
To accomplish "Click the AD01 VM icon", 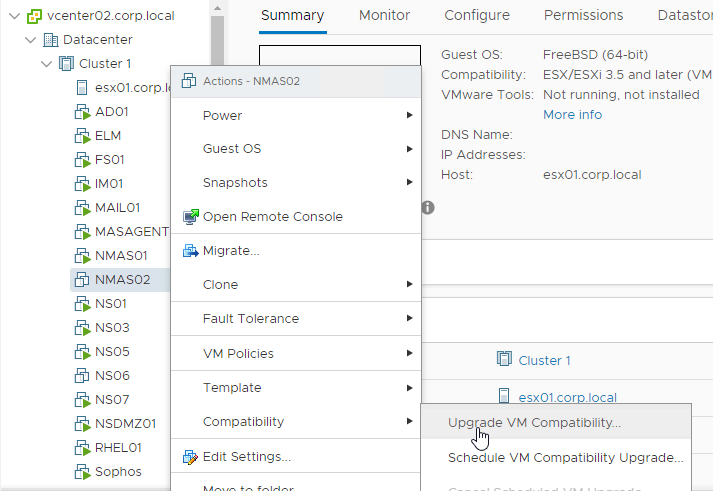I will click(82, 112).
